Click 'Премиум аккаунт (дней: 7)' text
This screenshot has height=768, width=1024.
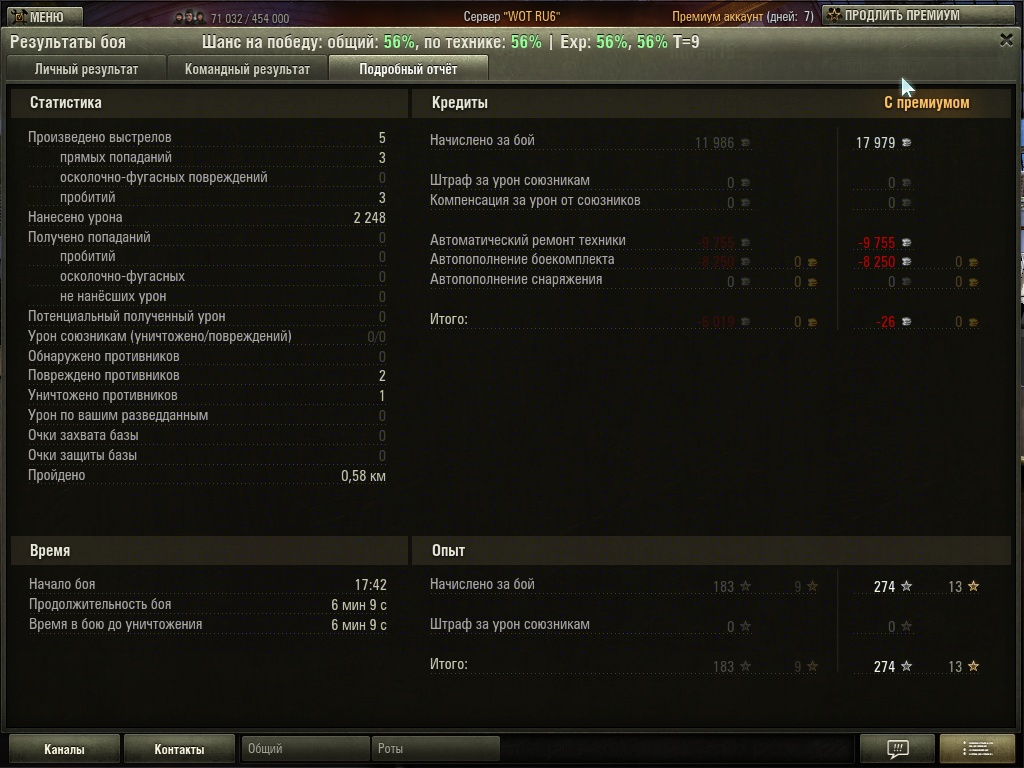[743, 16]
